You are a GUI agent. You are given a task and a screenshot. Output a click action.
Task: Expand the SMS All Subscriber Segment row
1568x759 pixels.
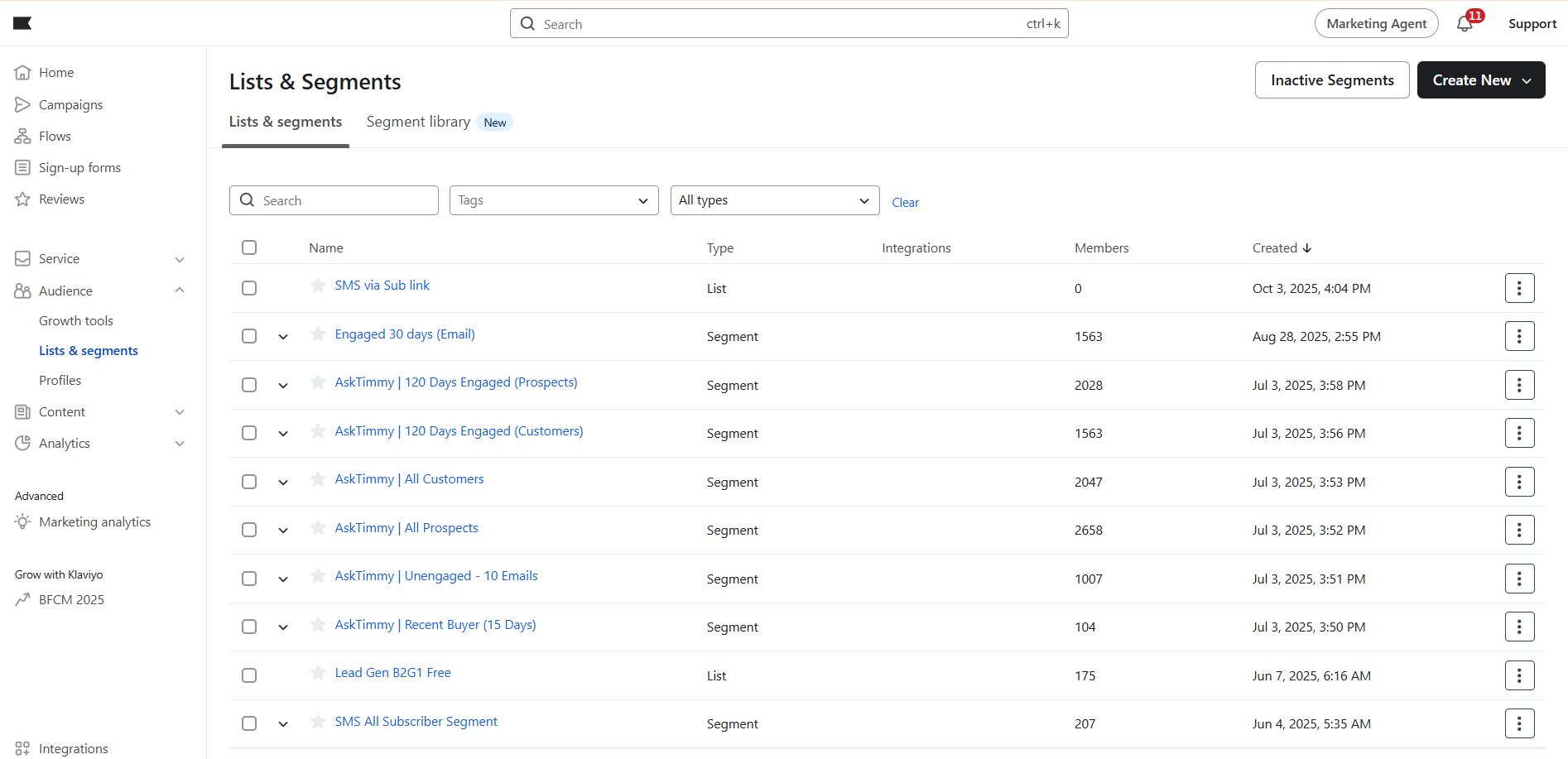(283, 724)
